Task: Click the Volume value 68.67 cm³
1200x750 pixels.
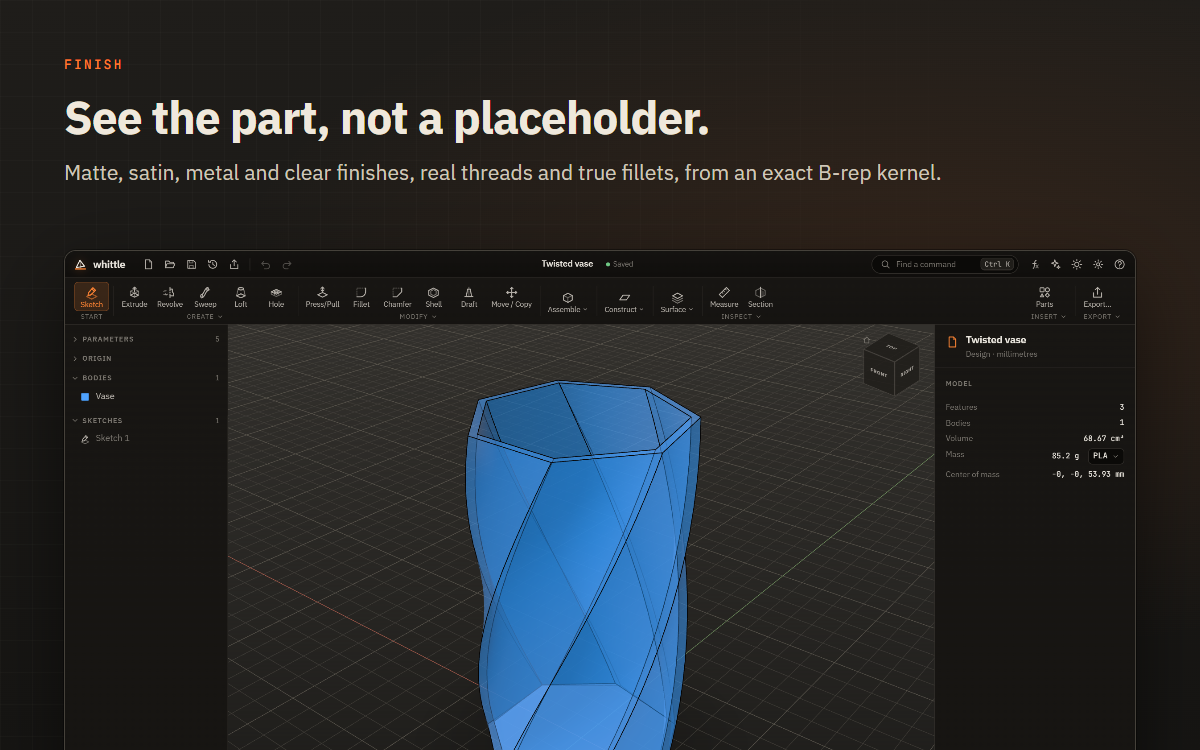Action: click(x=1104, y=438)
